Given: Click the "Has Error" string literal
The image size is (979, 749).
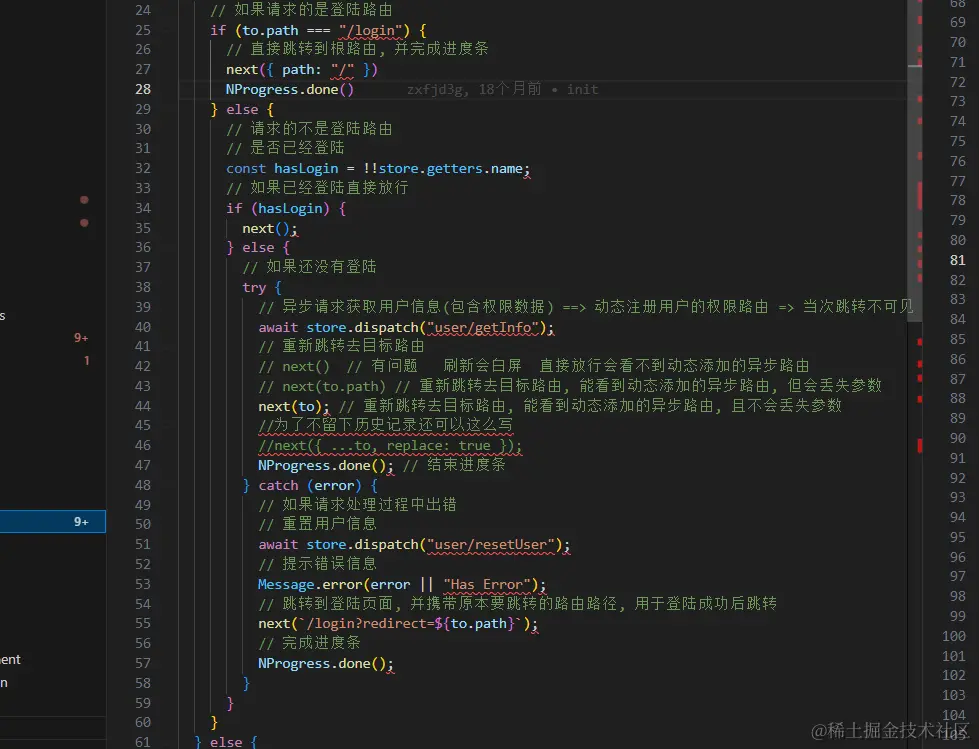Looking at the screenshot, I should tap(487, 585).
